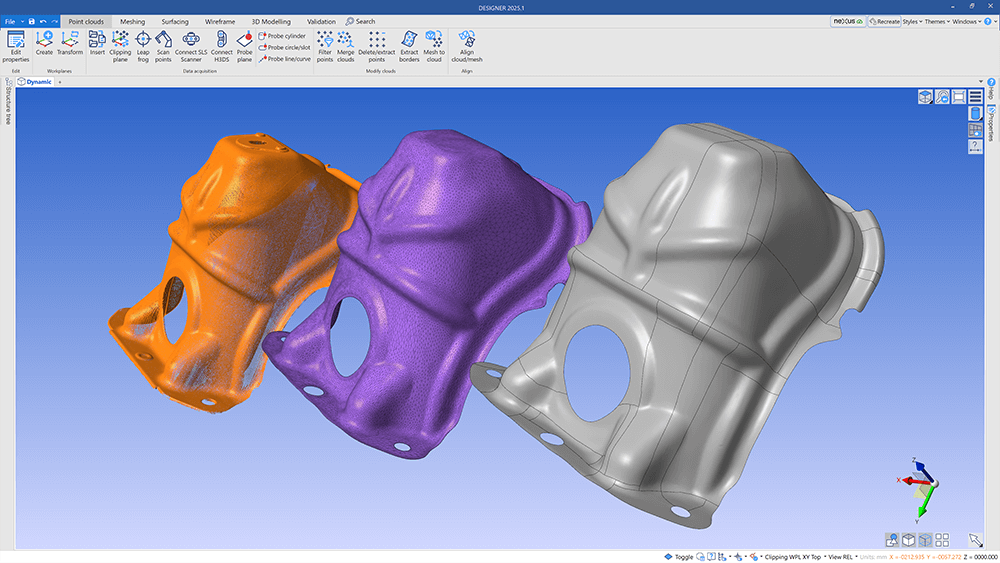1000x563 pixels.
Task: Switch to the Point clouds tab
Action: [x=86, y=22]
